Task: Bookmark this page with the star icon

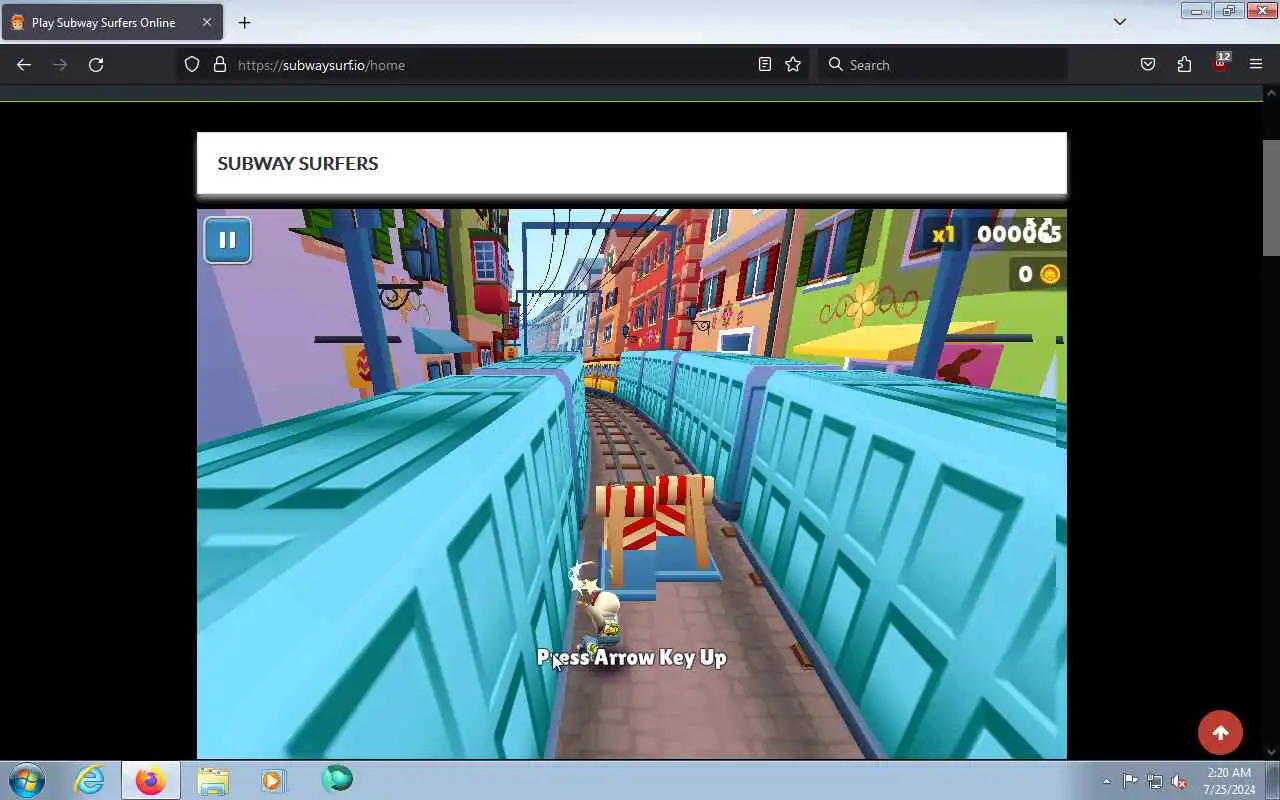Action: coord(793,64)
